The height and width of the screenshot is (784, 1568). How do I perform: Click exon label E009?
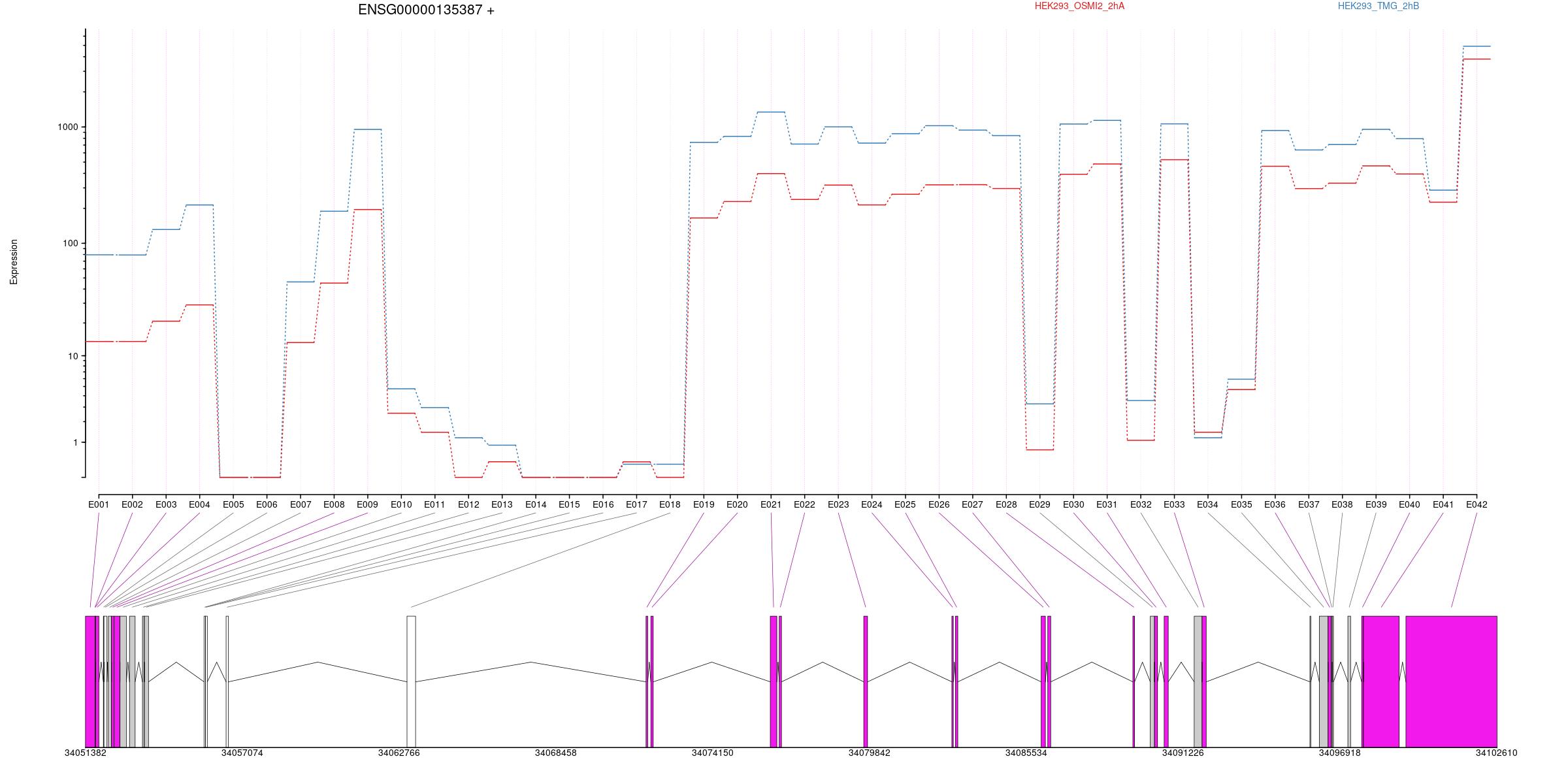click(x=367, y=504)
